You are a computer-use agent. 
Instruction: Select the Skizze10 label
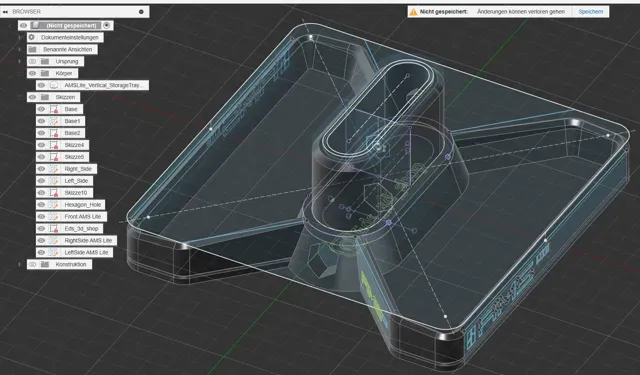76,193
